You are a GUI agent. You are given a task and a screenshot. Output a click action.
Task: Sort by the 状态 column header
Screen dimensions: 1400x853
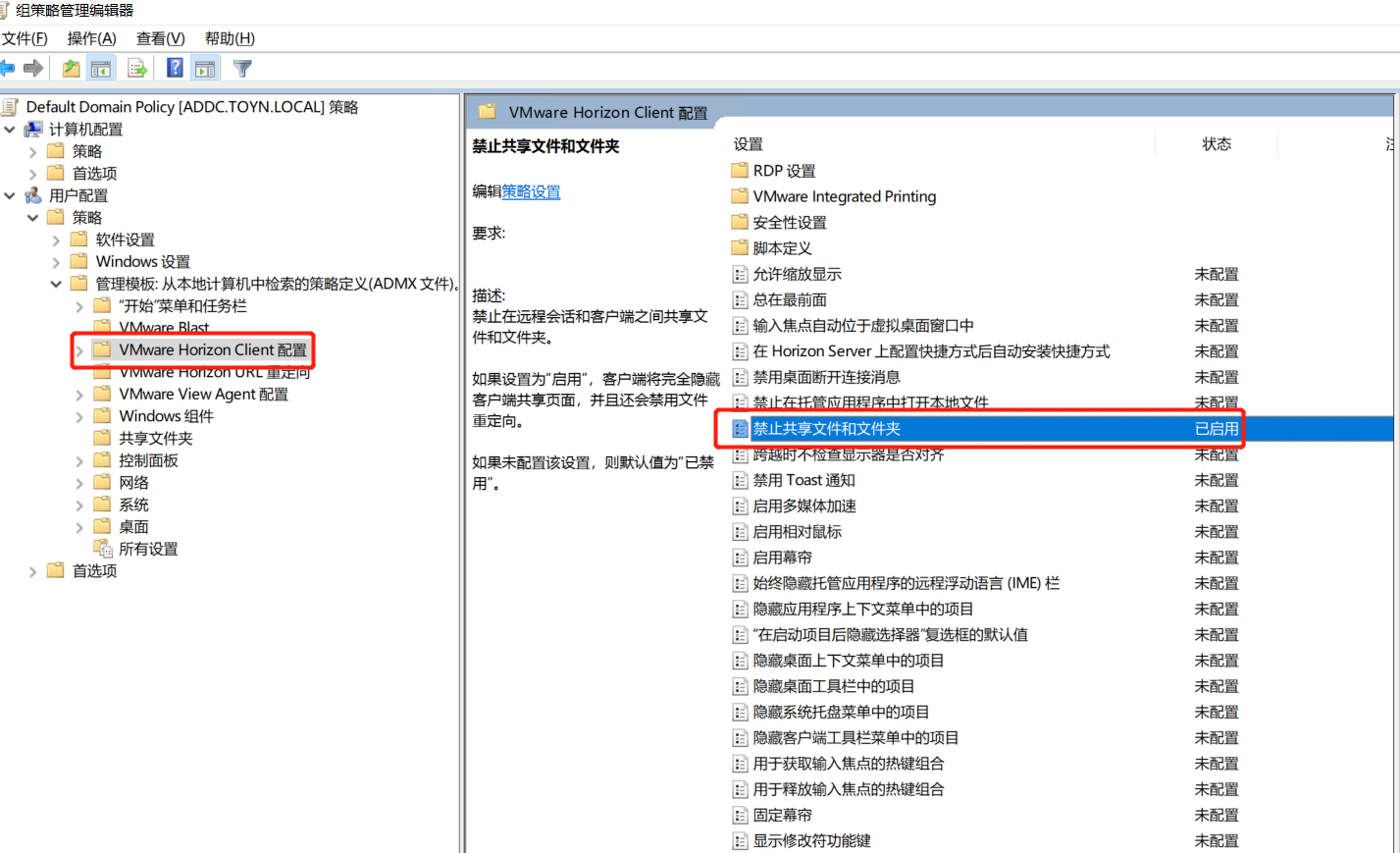(1217, 144)
